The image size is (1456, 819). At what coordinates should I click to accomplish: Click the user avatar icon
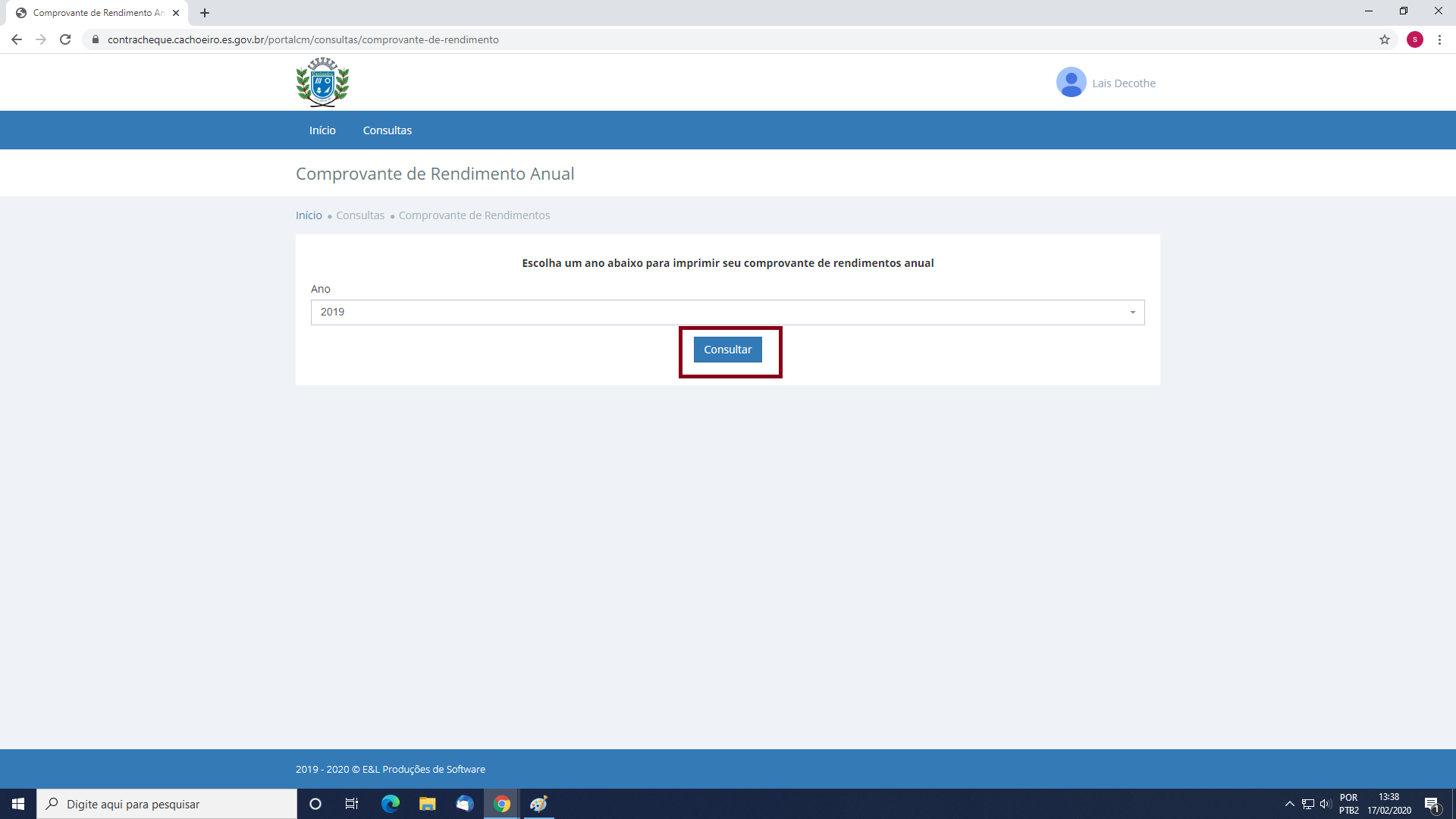(x=1071, y=83)
